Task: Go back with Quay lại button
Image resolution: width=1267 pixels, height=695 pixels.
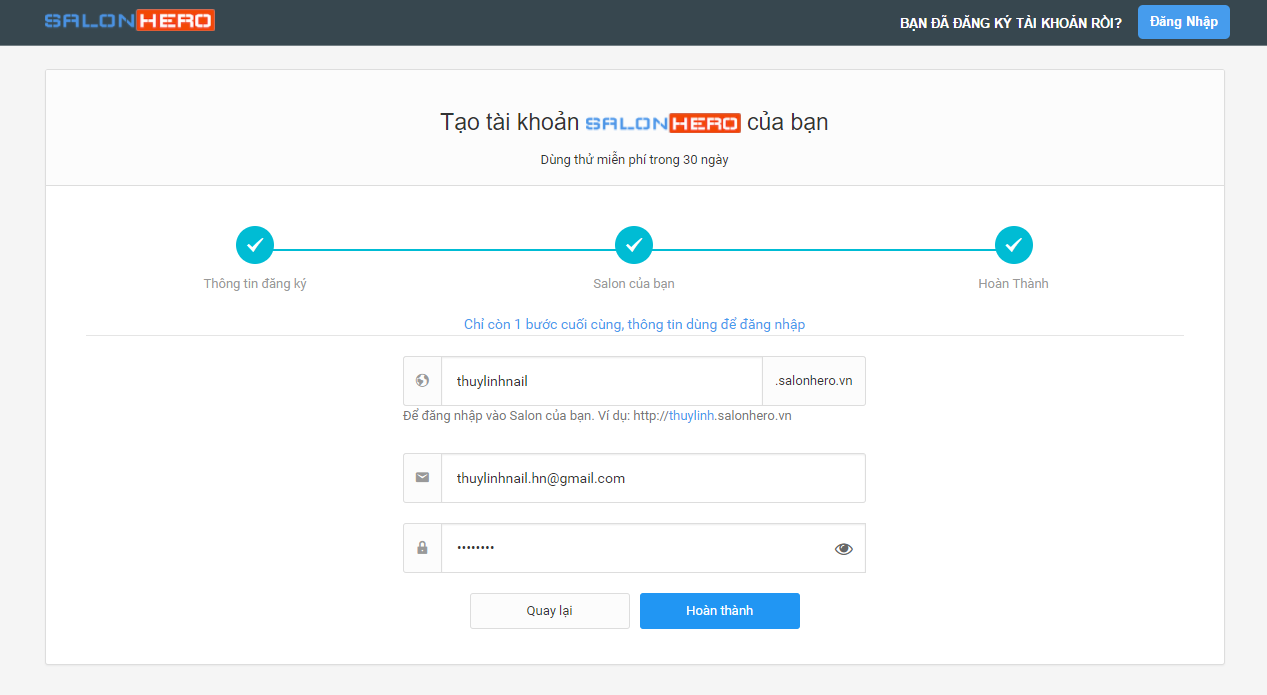Action: coord(550,611)
